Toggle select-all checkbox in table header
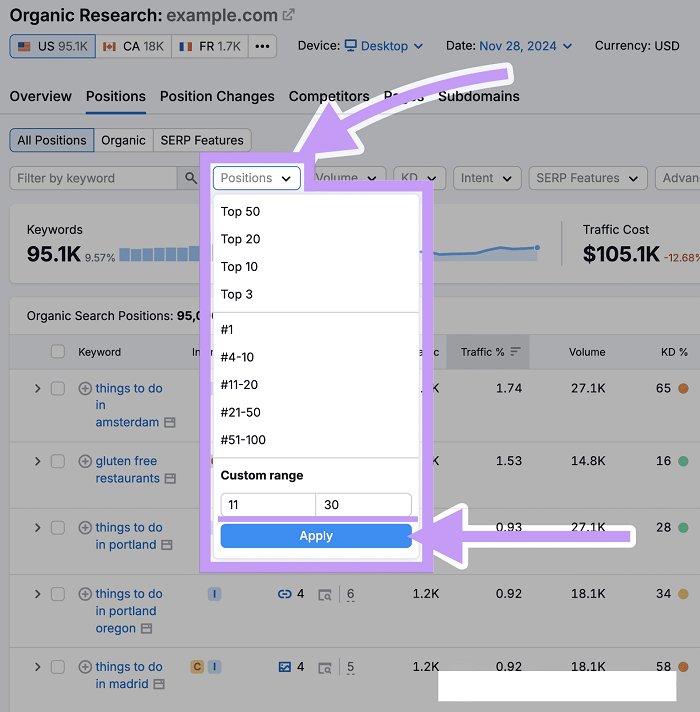The width and height of the screenshot is (700, 712). pos(58,351)
